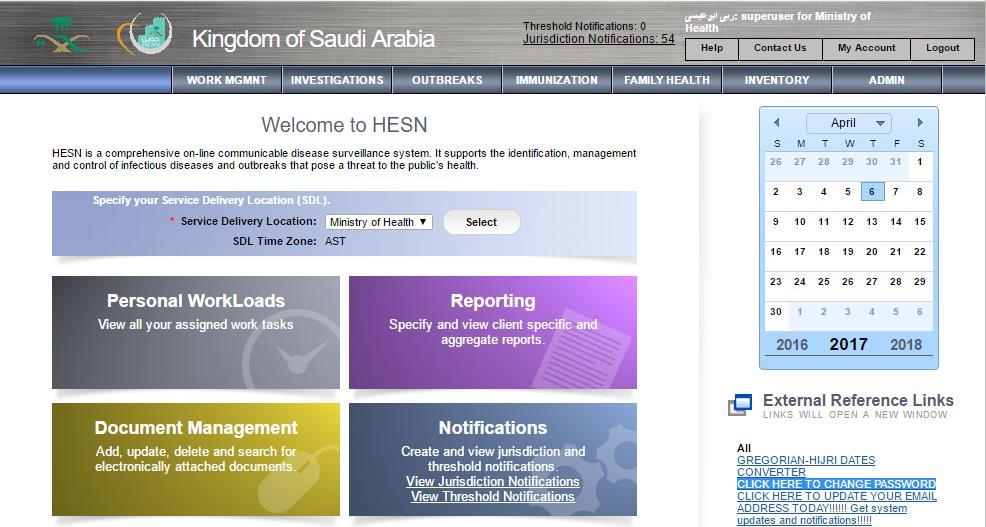Click the Welcome to HESN heading
This screenshot has width=986, height=527.
[345, 125]
